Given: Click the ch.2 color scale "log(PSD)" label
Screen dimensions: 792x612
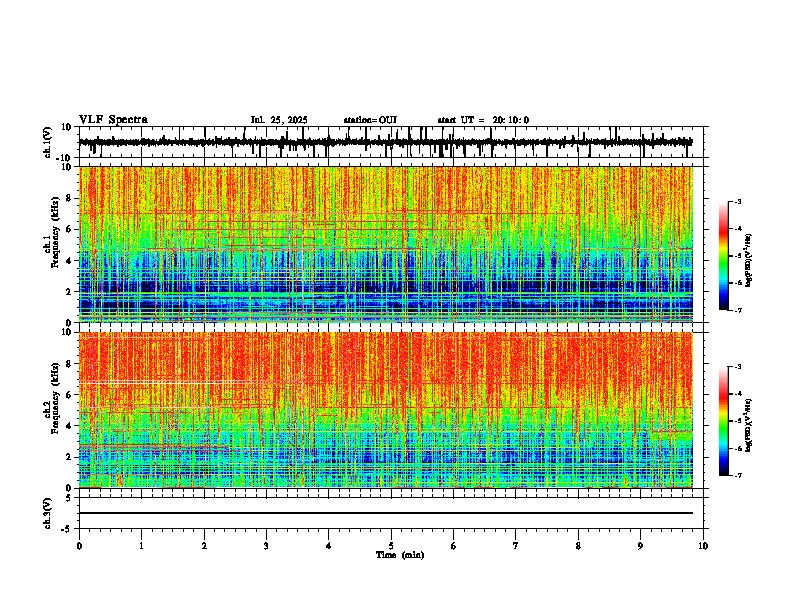Looking at the screenshot, I should tap(749, 425).
